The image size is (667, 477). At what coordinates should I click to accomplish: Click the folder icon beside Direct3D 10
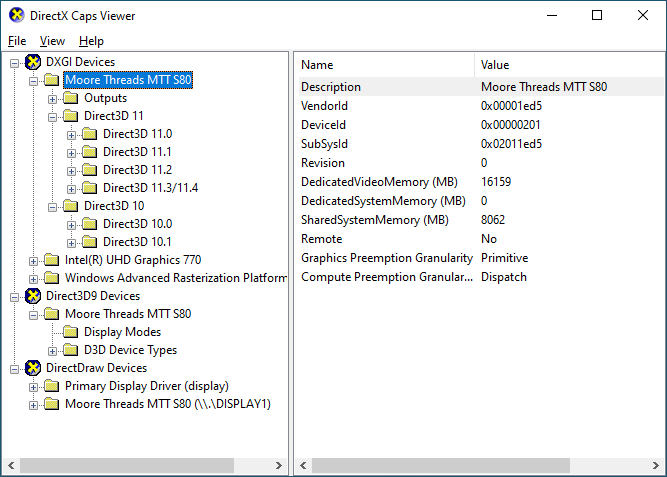(x=71, y=206)
